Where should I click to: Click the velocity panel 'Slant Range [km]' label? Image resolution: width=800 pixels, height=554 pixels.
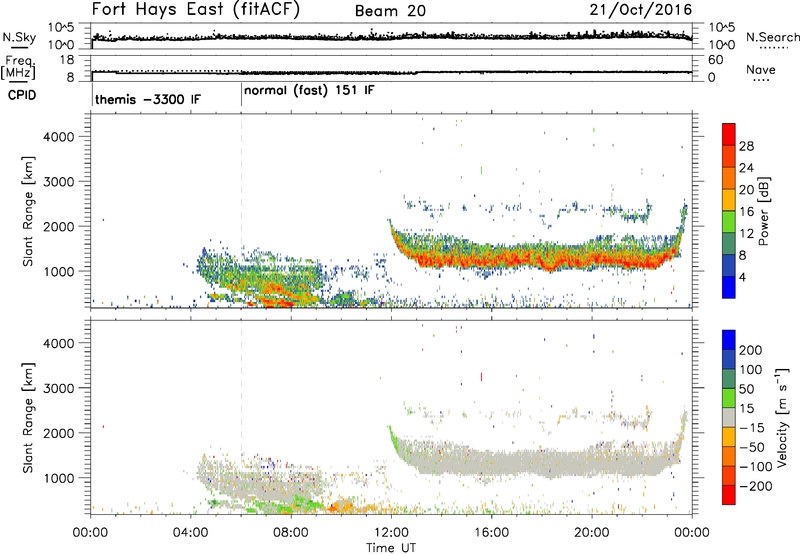tap(28, 417)
